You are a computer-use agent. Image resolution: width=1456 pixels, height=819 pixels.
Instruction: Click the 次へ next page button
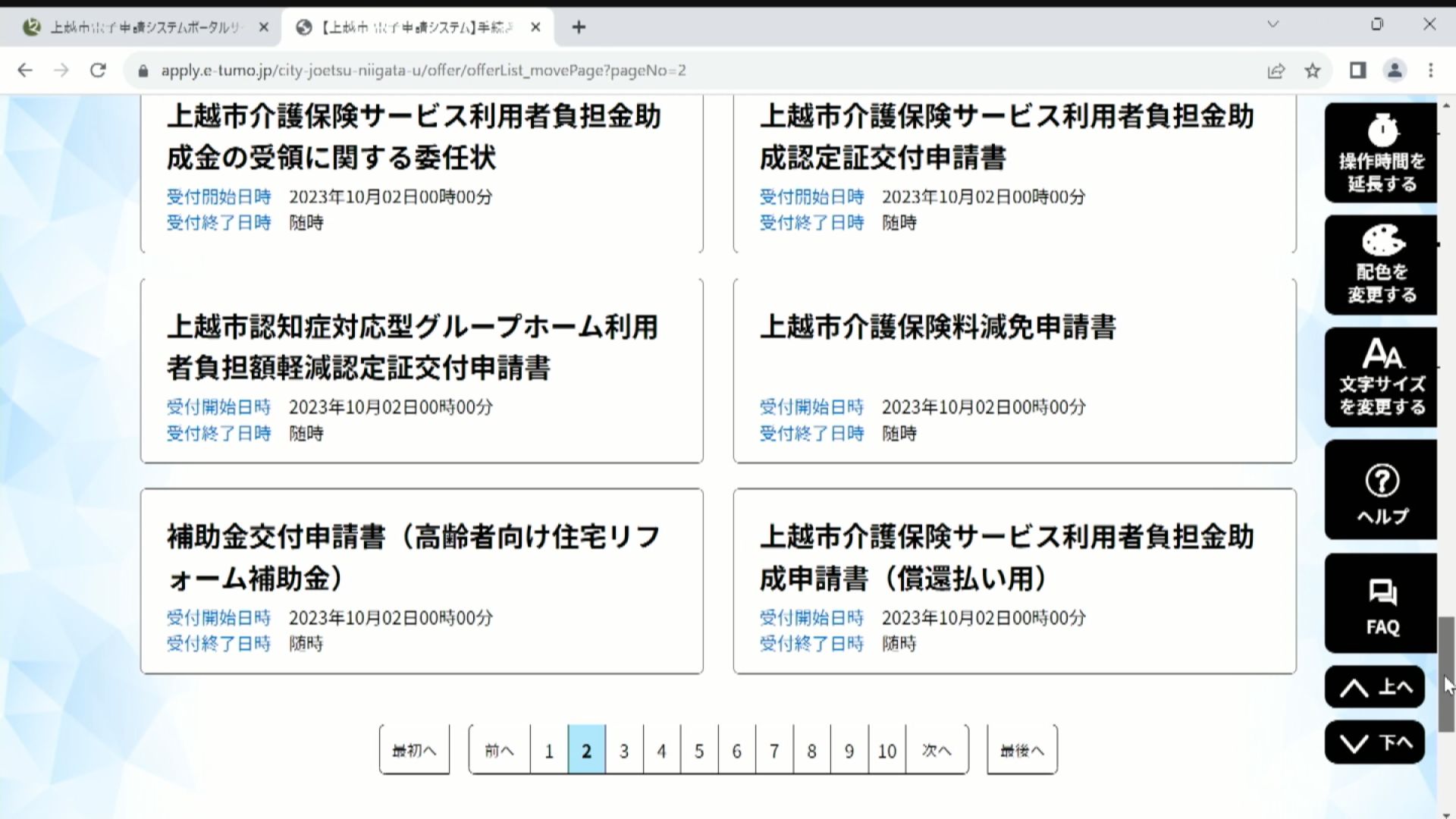[x=937, y=750]
